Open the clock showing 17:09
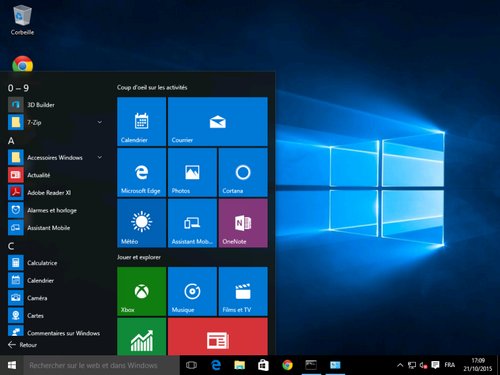 pos(478,365)
